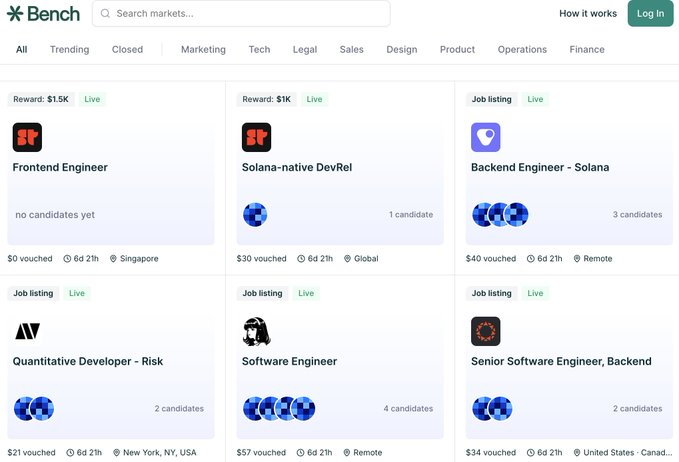This screenshot has height=462, width=679.
Task: Click the search magnifier icon
Action: pos(105,13)
